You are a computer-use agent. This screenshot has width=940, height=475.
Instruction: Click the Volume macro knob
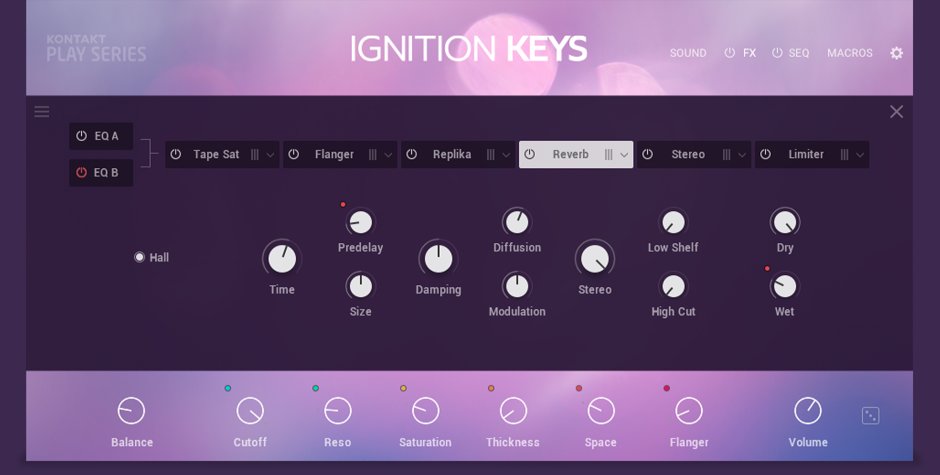pos(808,411)
